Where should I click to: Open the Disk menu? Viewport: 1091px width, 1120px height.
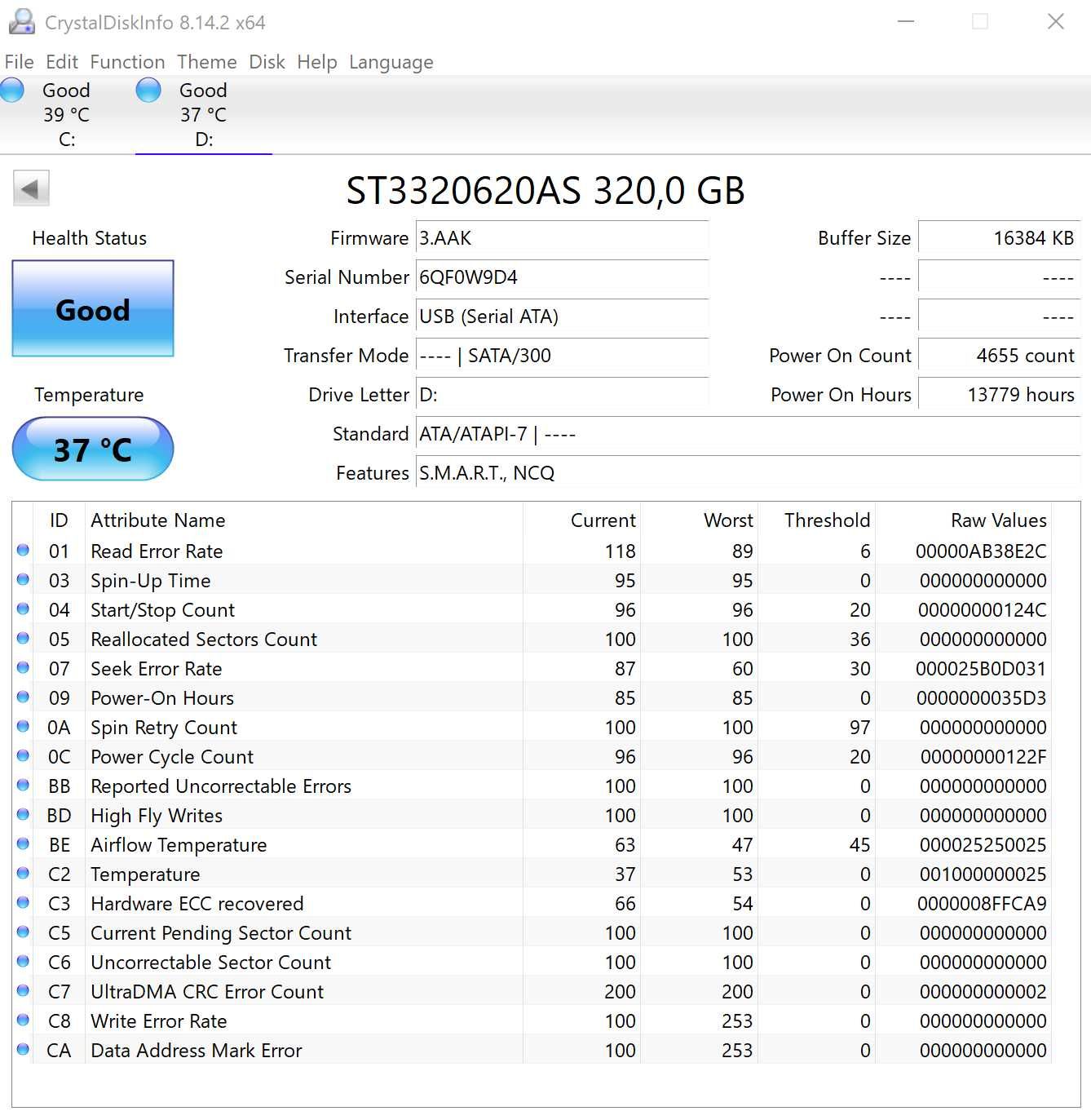267,62
